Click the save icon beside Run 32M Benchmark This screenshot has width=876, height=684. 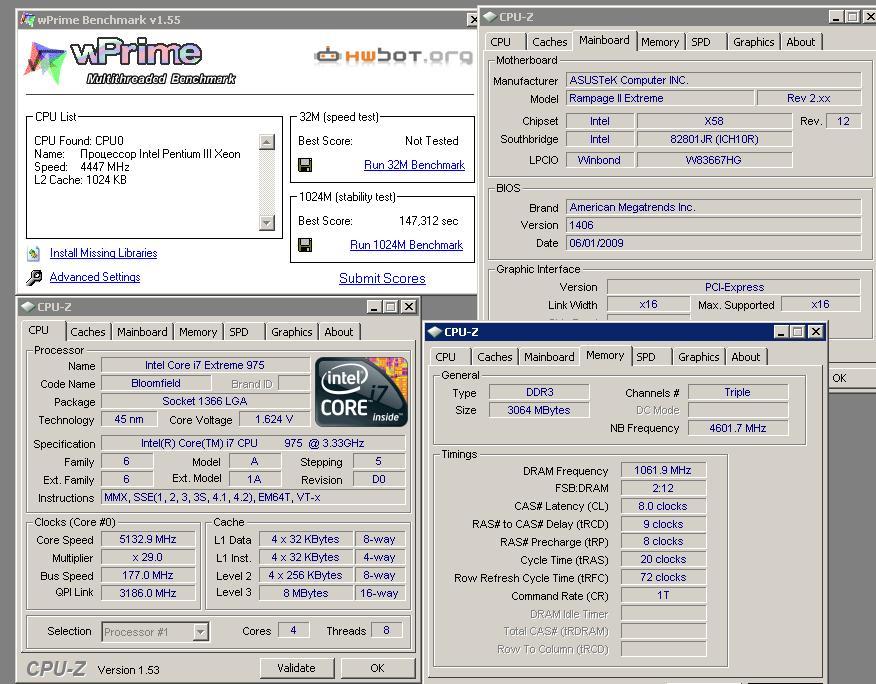[305, 165]
